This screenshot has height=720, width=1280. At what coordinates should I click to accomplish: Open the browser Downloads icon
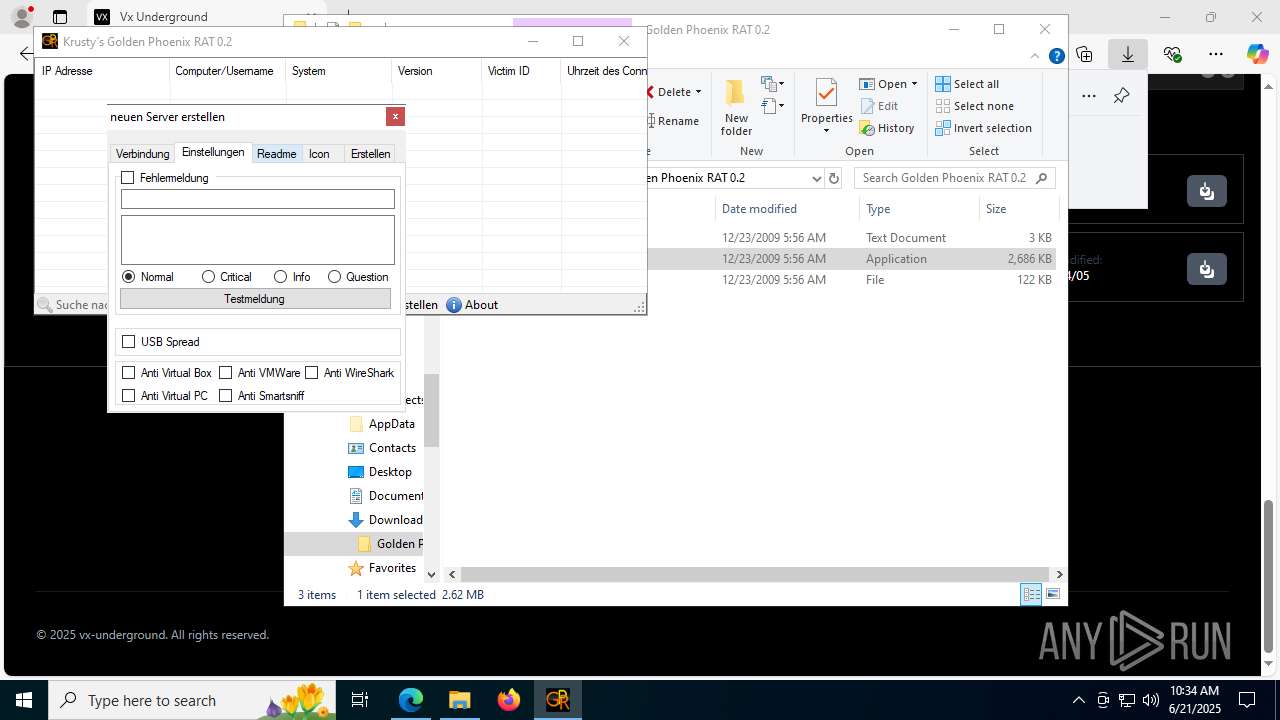1128,55
